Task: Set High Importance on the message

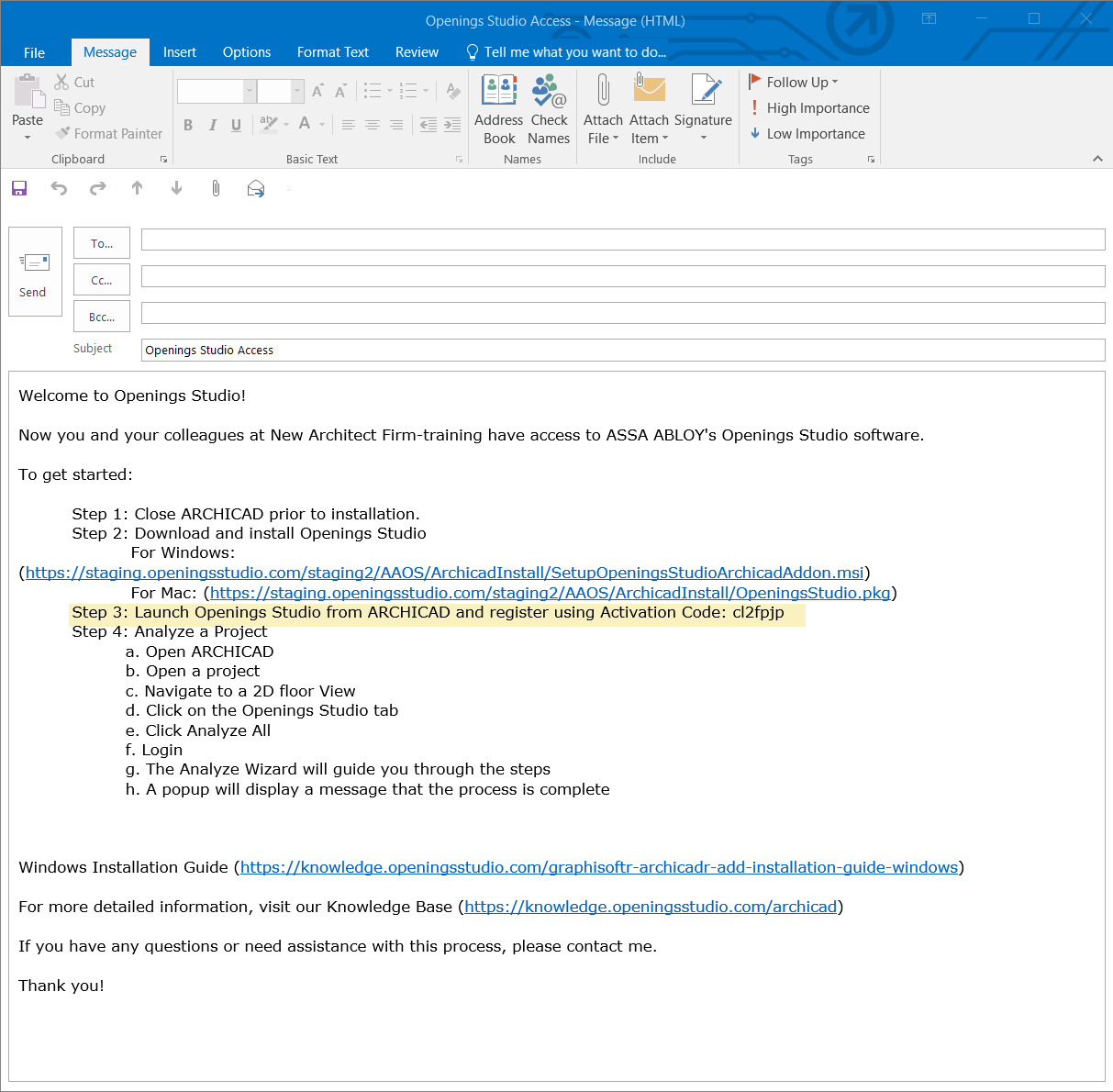Action: pyautogui.click(x=809, y=107)
